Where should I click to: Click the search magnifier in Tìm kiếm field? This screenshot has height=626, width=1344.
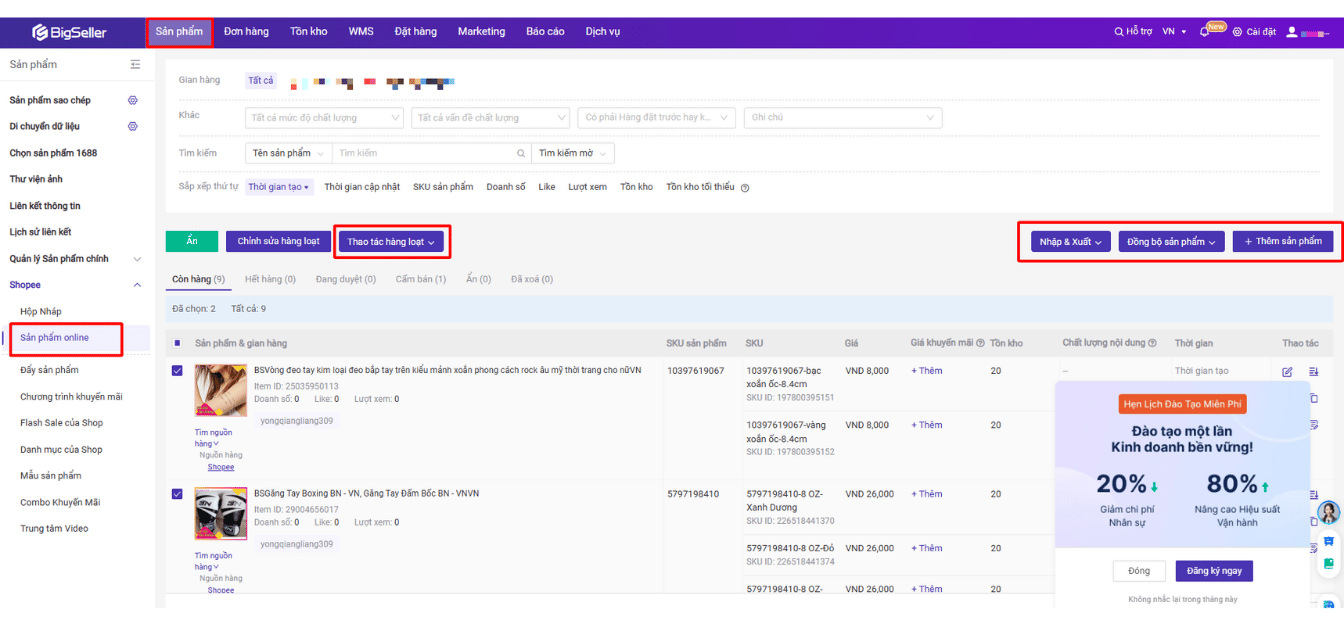click(521, 154)
